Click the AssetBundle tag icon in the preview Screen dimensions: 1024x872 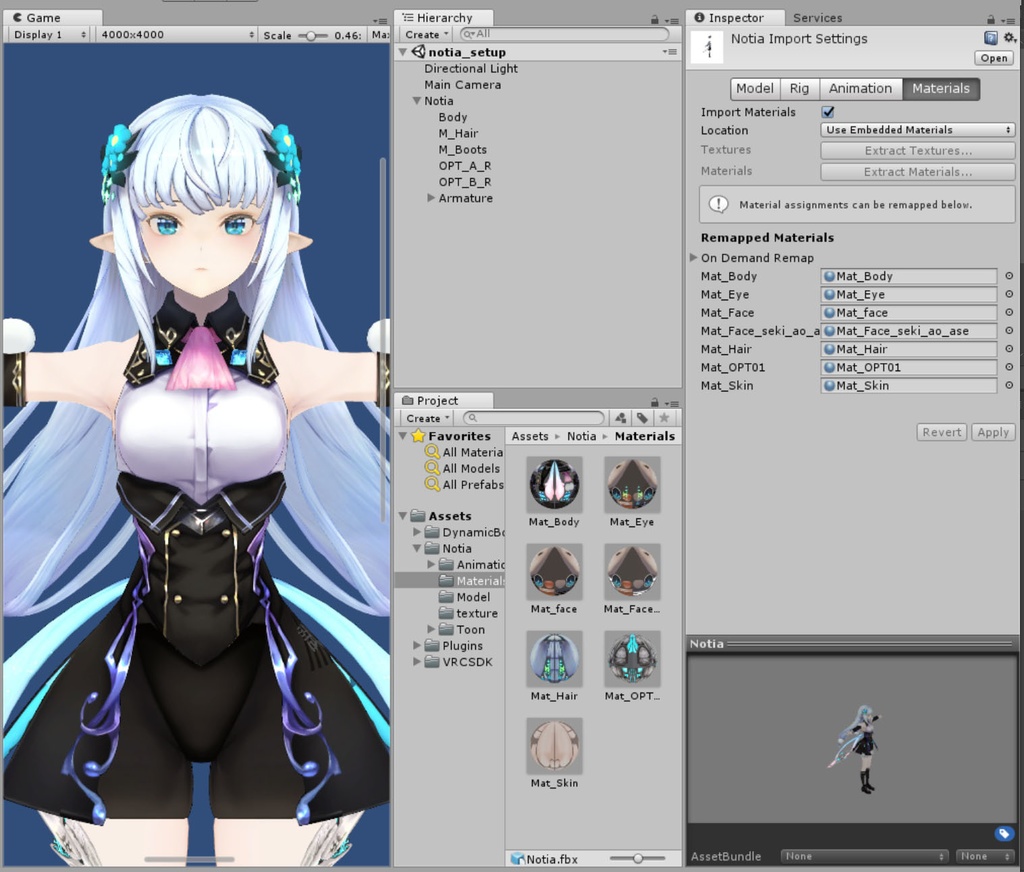tap(1003, 832)
